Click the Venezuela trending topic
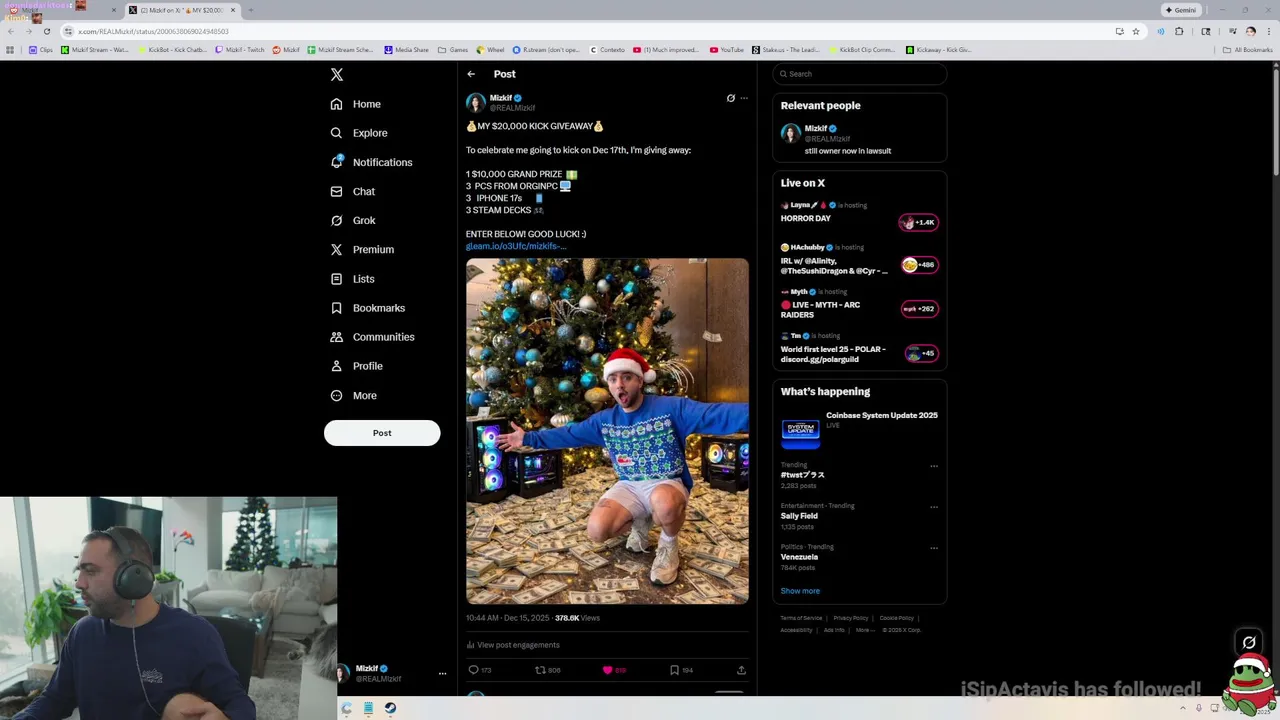The width and height of the screenshot is (1280, 720). pyautogui.click(x=799, y=557)
